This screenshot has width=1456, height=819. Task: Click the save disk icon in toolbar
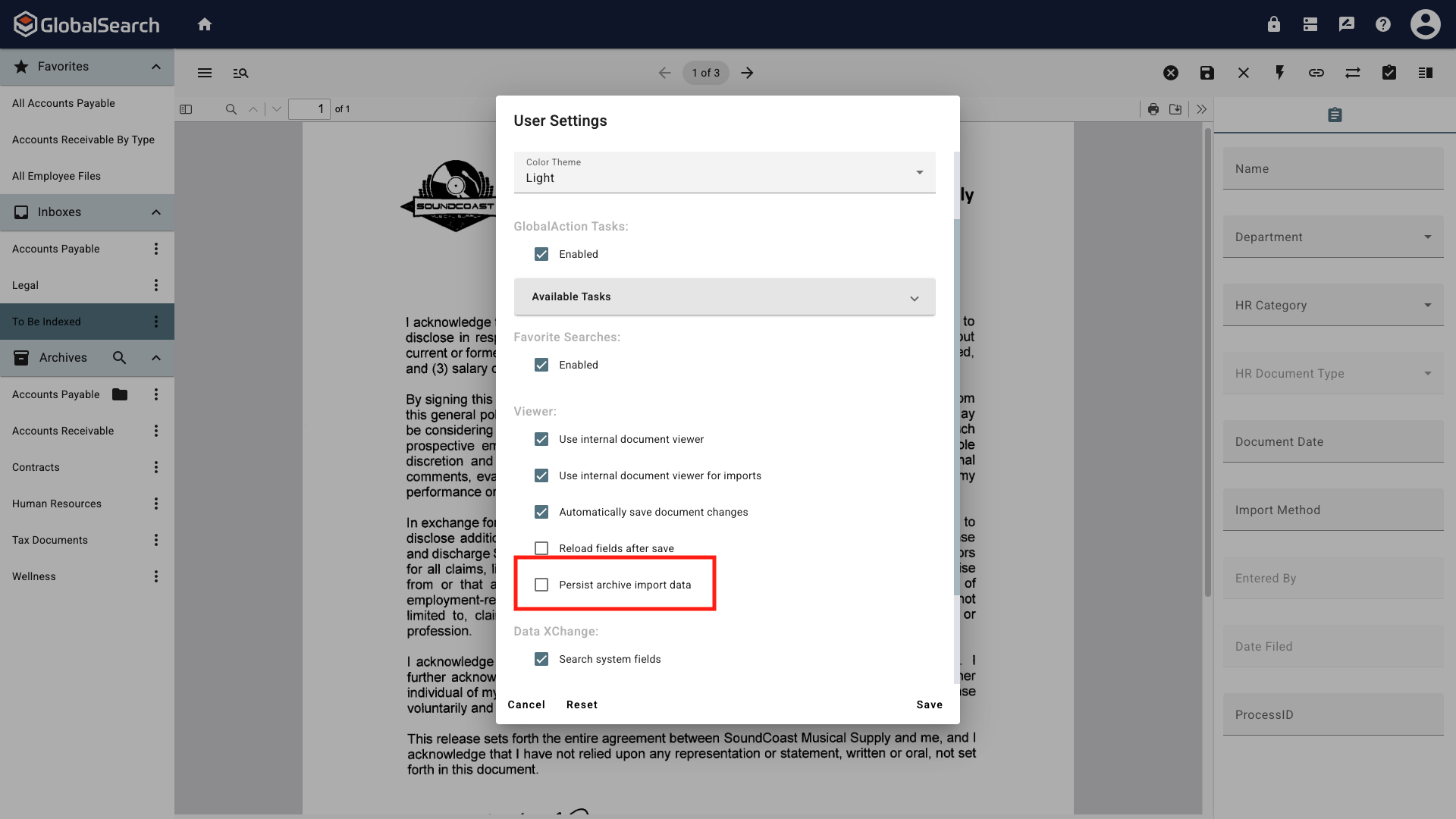pos(1207,73)
